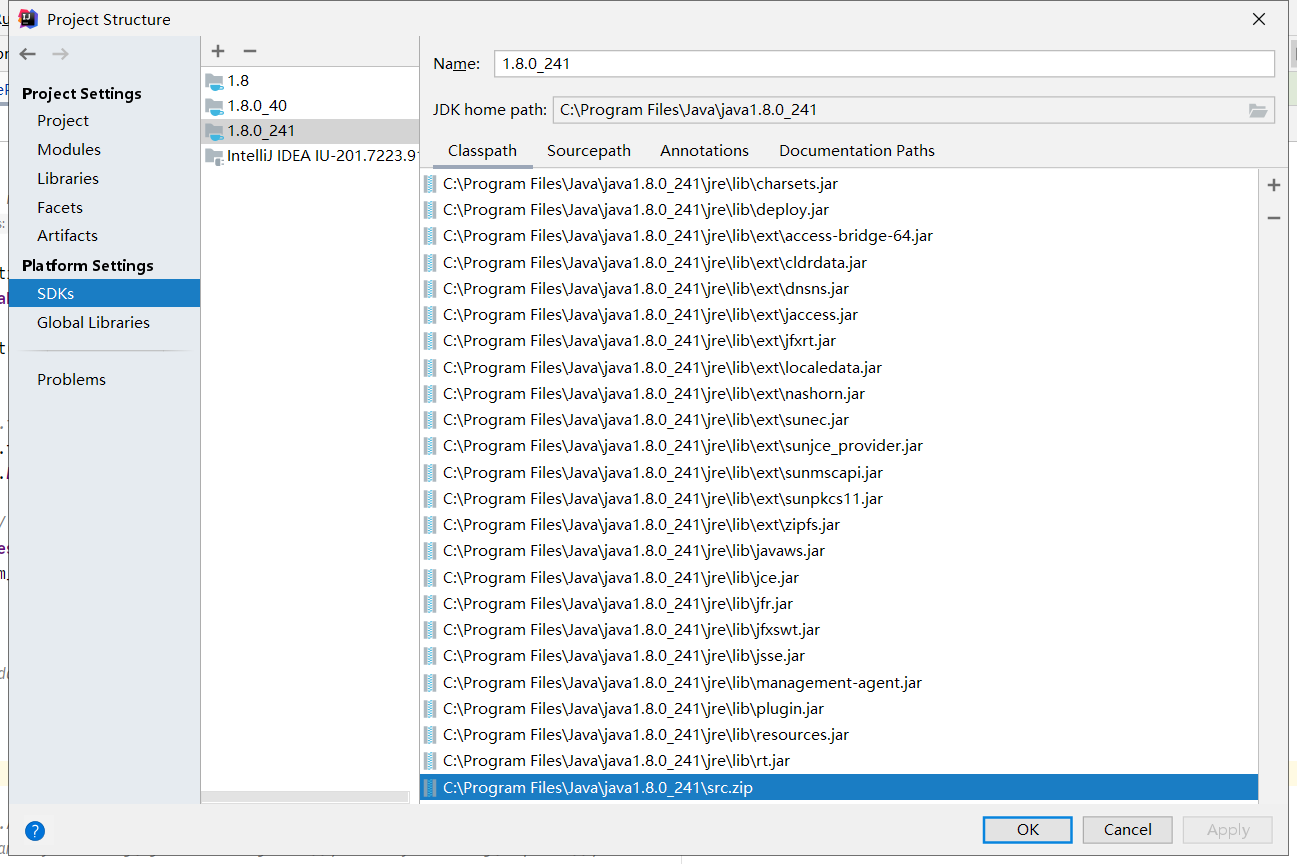Click the sunec.jar archive icon
The width and height of the screenshot is (1297, 864).
[430, 420]
